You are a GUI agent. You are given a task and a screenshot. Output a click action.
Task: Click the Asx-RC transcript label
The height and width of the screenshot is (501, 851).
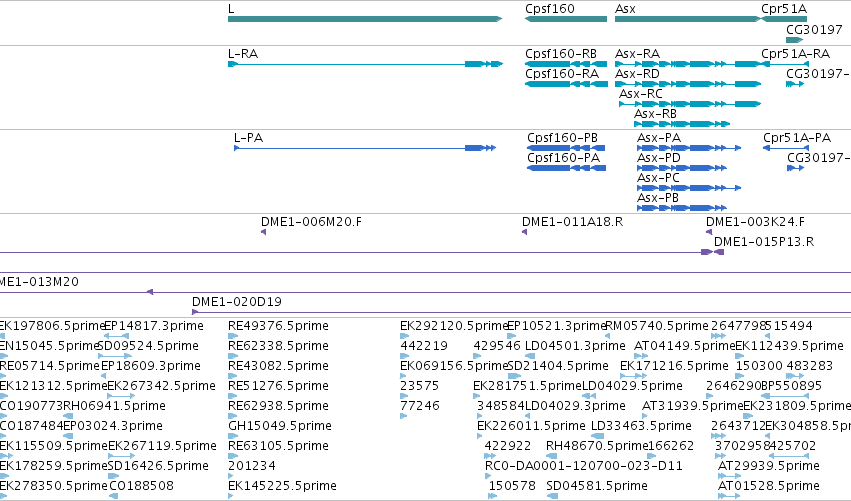pos(641,94)
